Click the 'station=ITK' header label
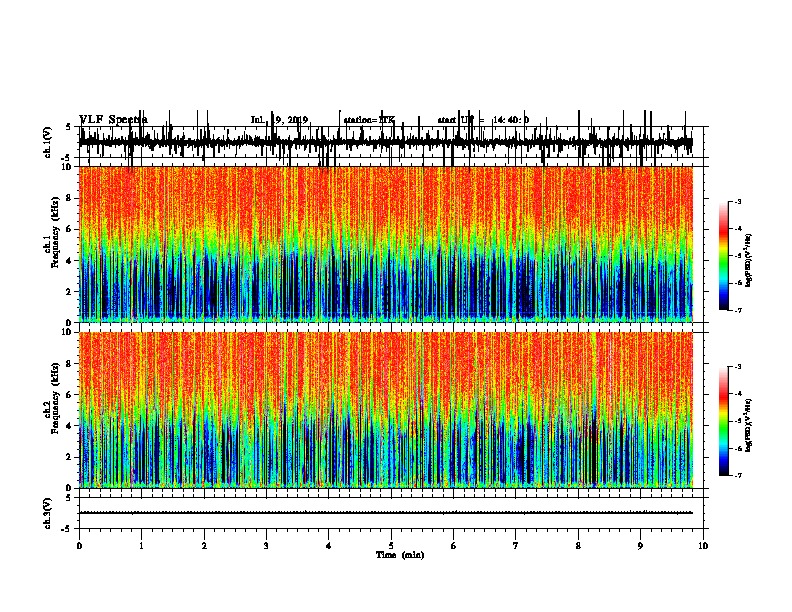 [x=369, y=120]
